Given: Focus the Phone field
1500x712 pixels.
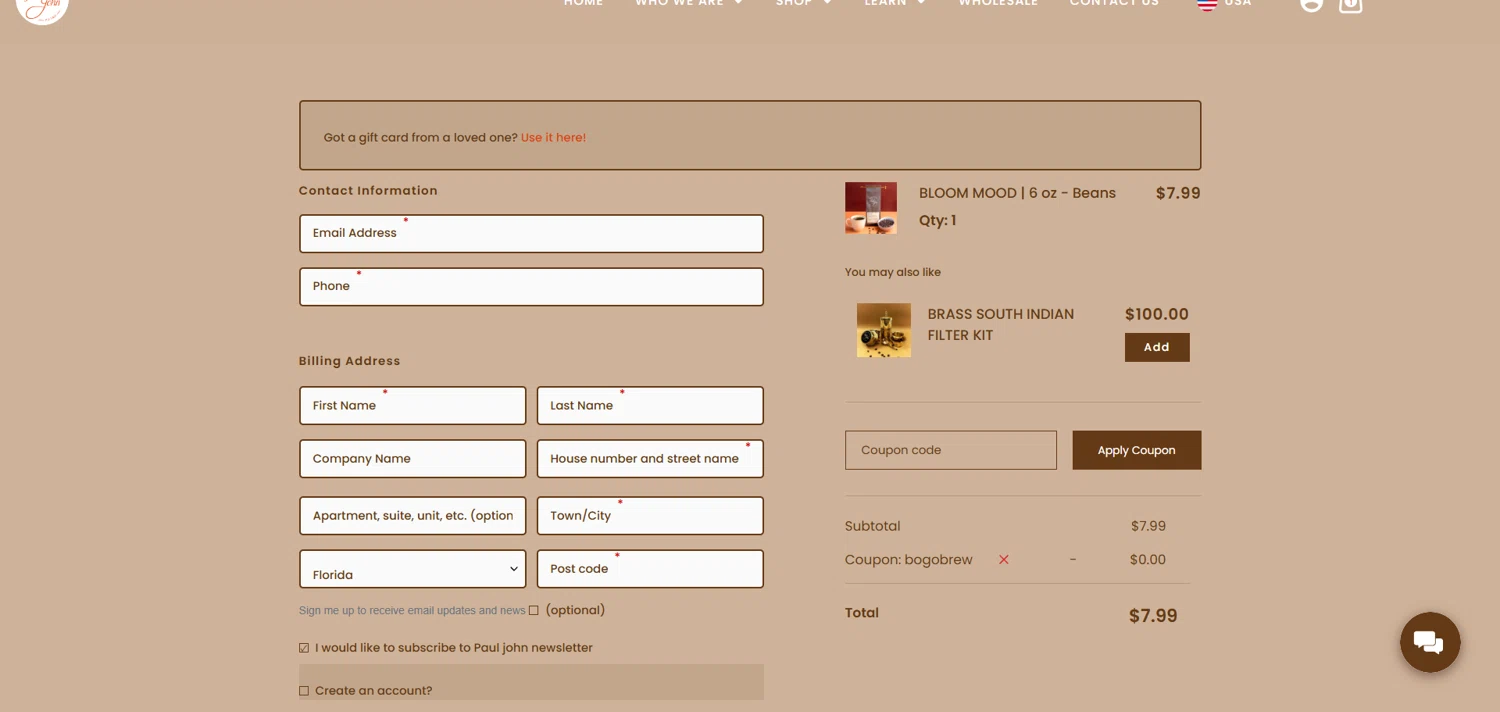Looking at the screenshot, I should point(531,287).
